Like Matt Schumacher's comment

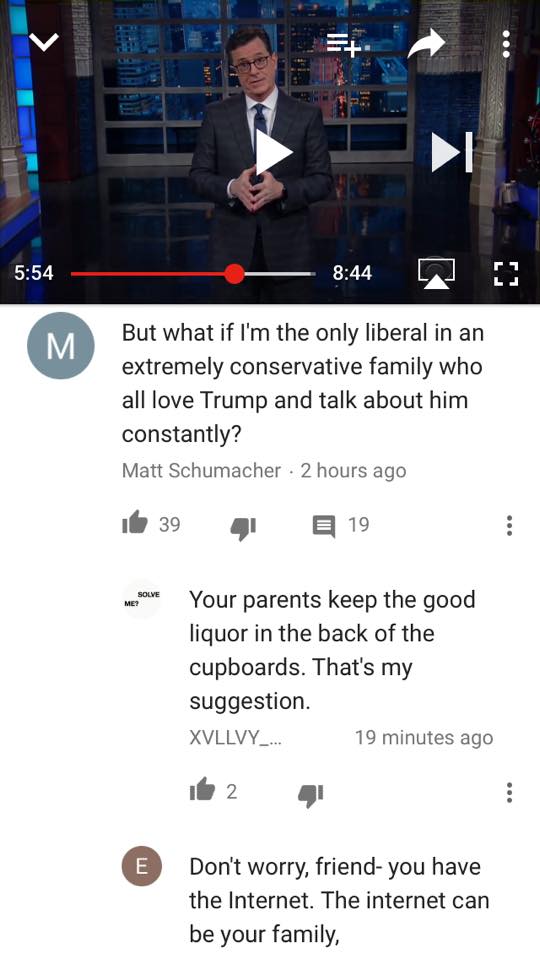pos(135,523)
